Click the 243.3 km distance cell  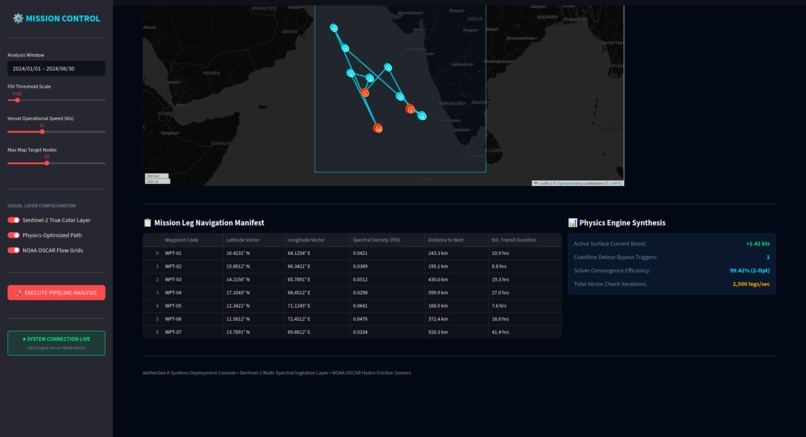coord(457,253)
